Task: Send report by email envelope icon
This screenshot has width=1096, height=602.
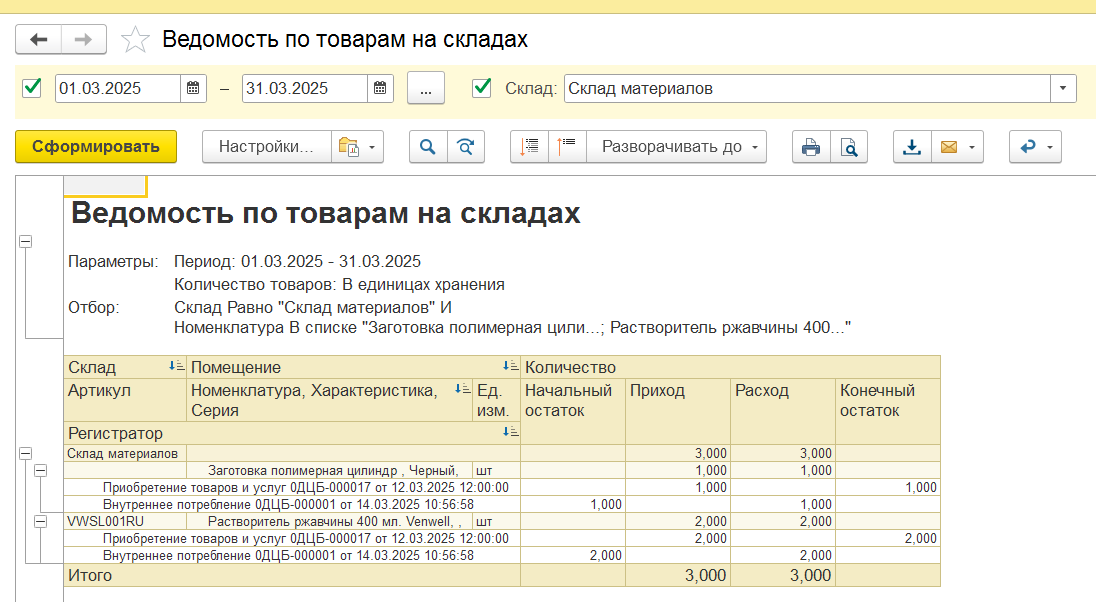Action: tap(949, 147)
